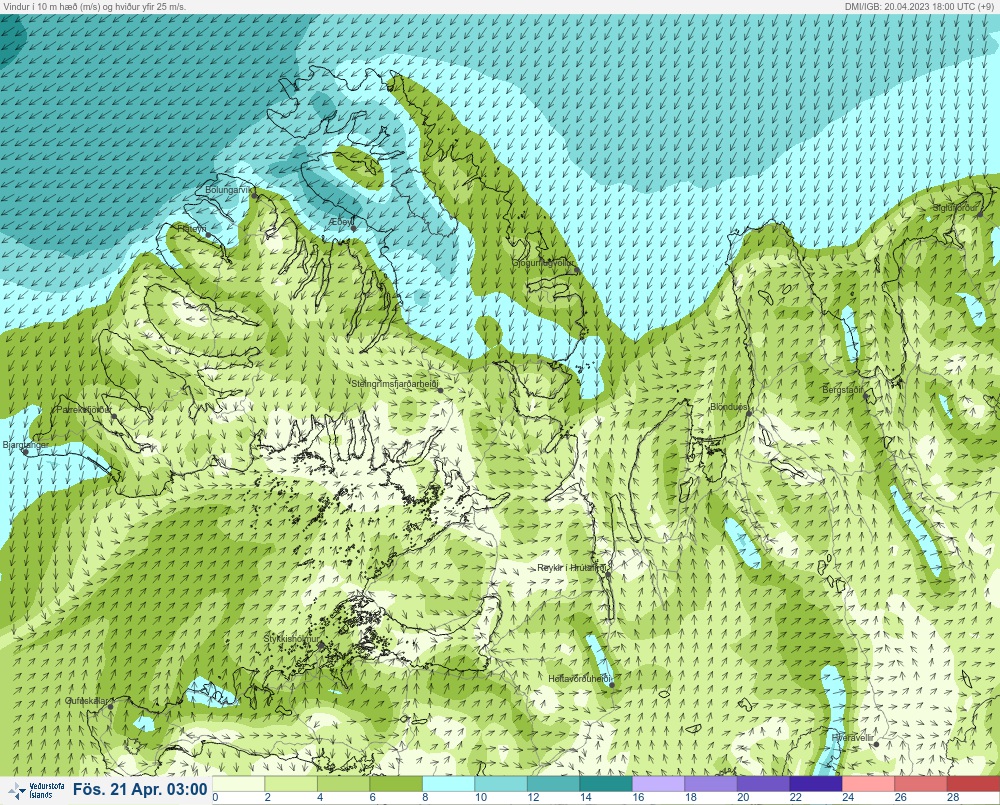Select the Æðey station label
This screenshot has height=805, width=1000.
pyautogui.click(x=341, y=221)
